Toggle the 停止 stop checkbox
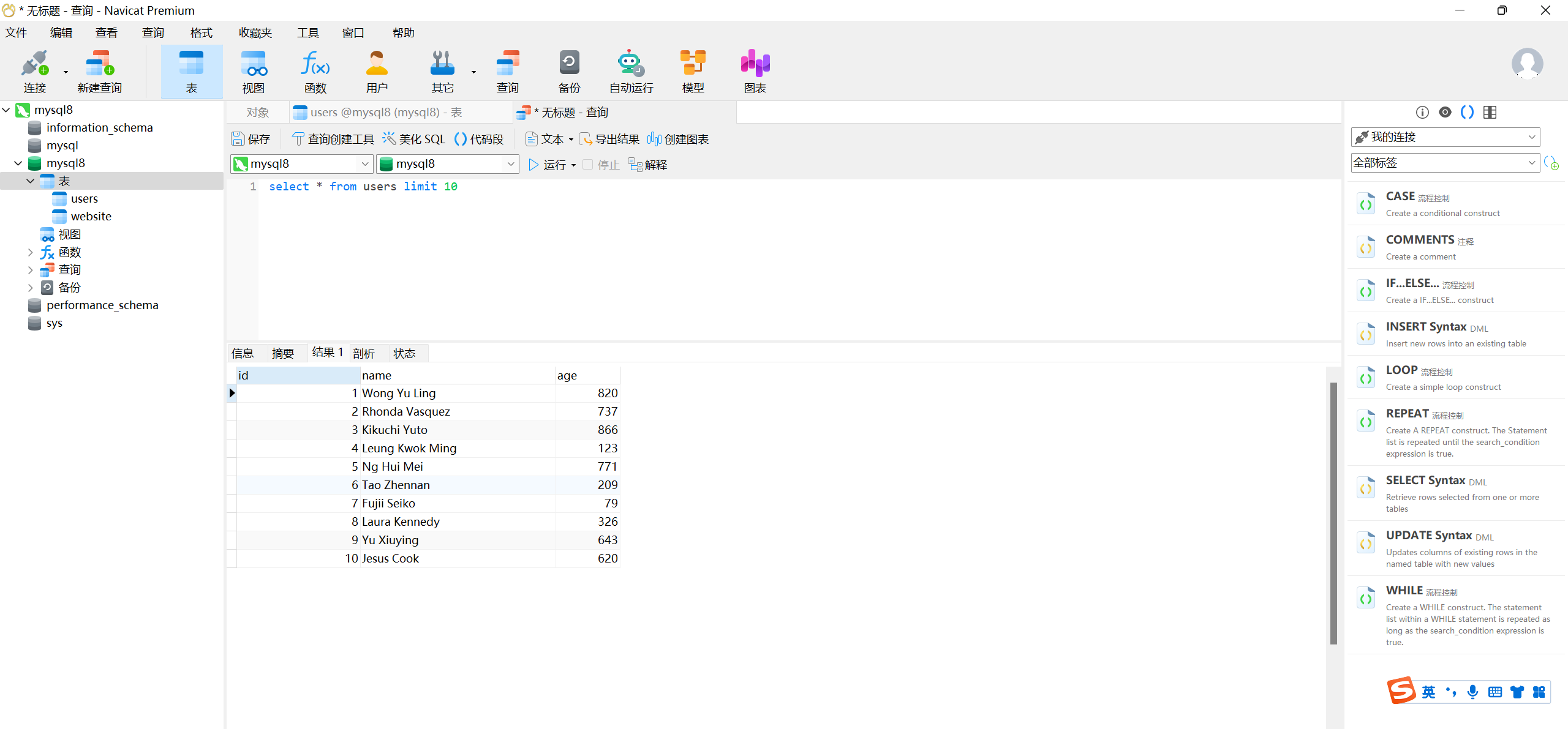 pyautogui.click(x=588, y=165)
